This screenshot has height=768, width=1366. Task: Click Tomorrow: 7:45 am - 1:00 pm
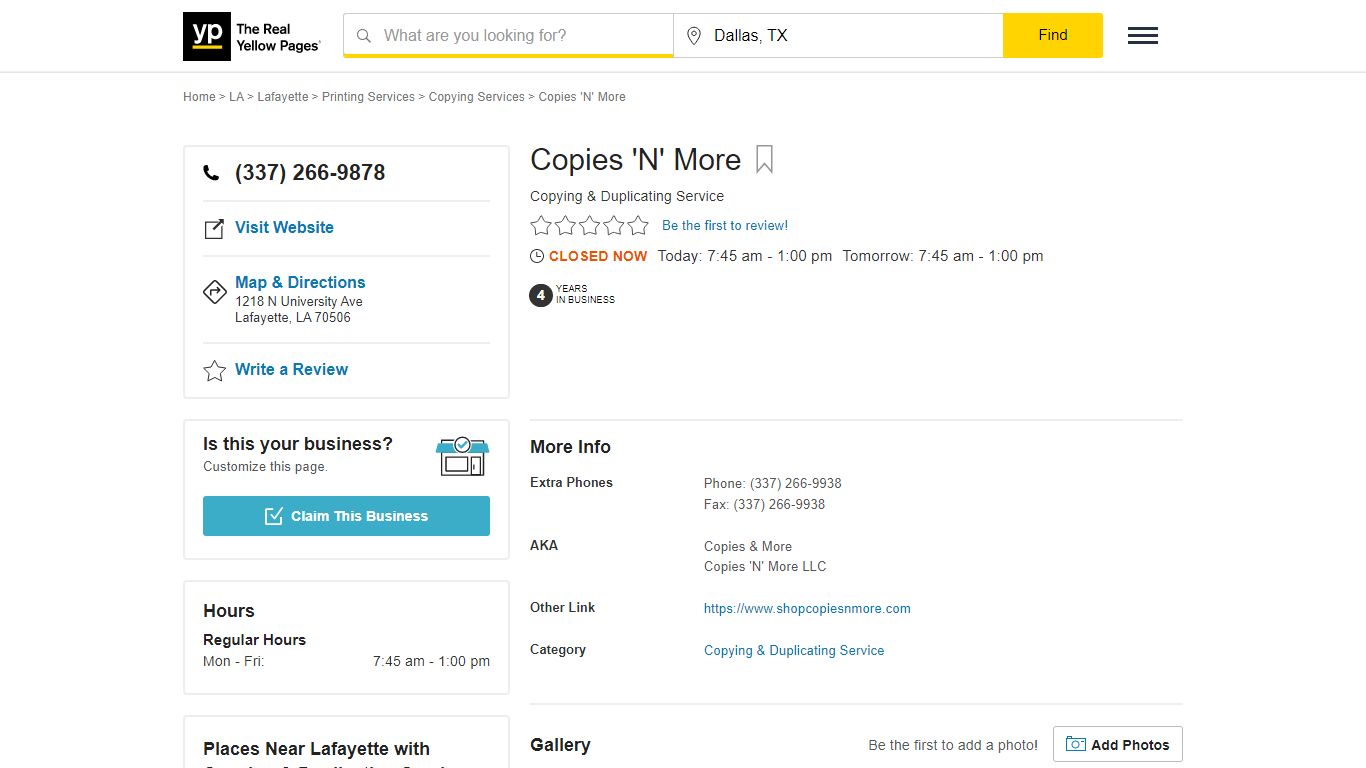943,256
